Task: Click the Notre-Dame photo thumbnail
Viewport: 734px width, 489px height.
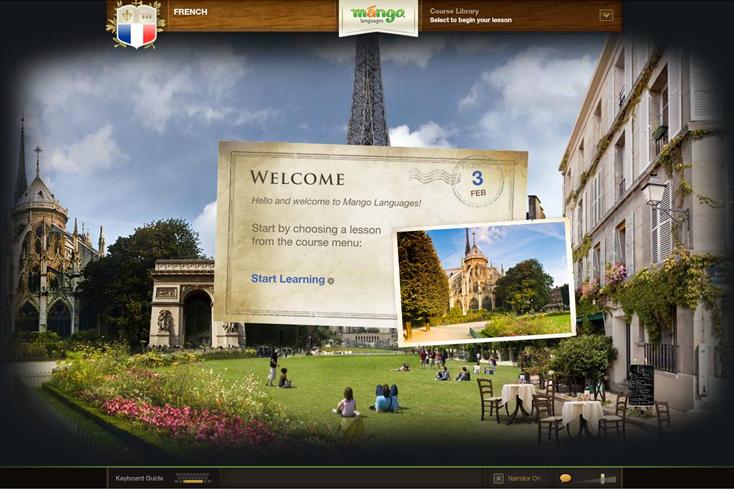Action: [x=485, y=283]
